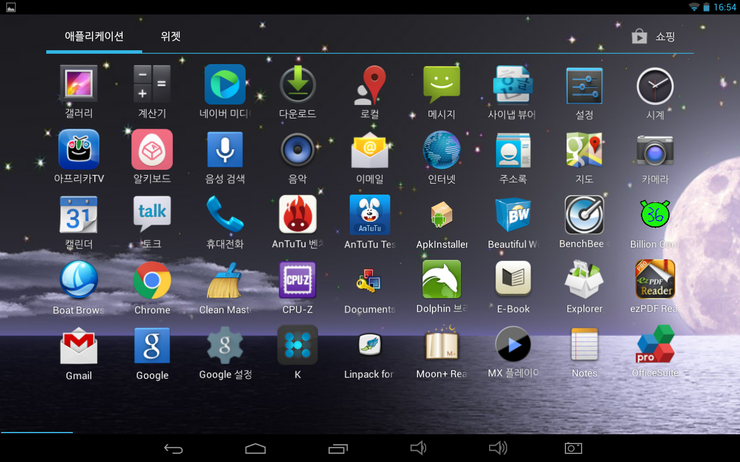Open the Chrome browser

pos(152,280)
